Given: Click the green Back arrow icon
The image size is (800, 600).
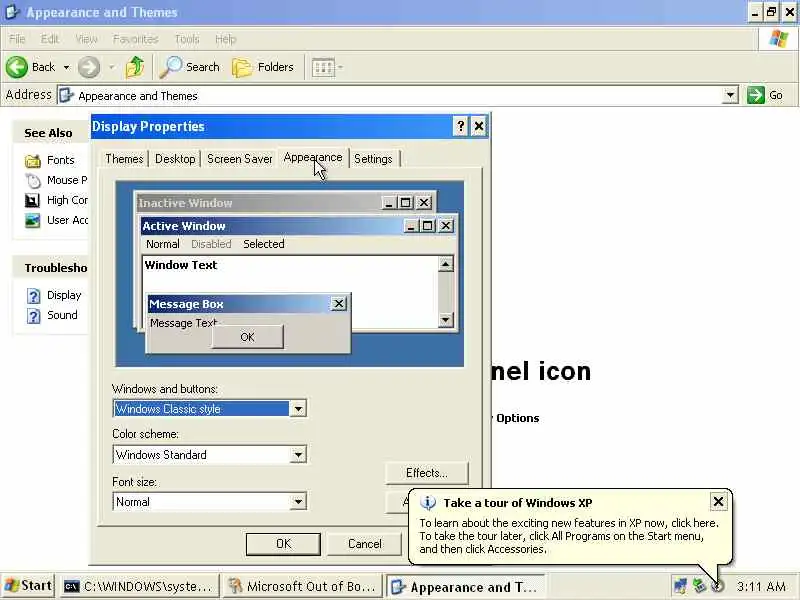Looking at the screenshot, I should [x=17, y=67].
